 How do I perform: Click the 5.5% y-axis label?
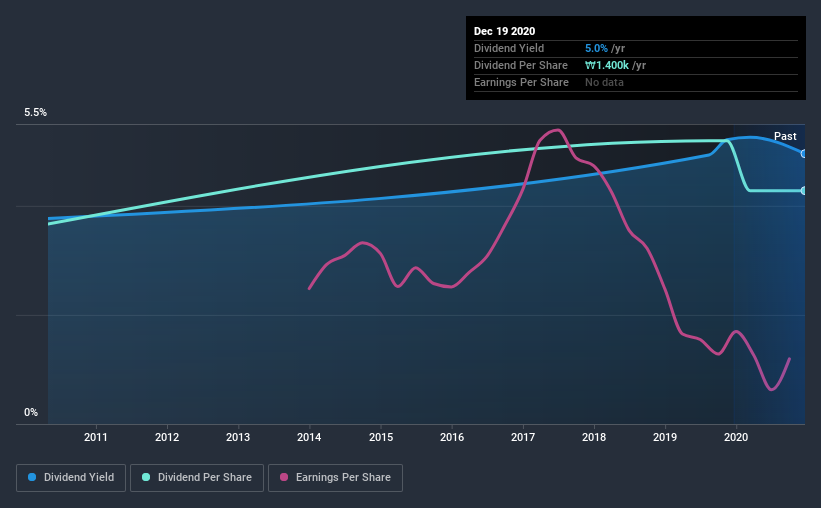click(36, 113)
